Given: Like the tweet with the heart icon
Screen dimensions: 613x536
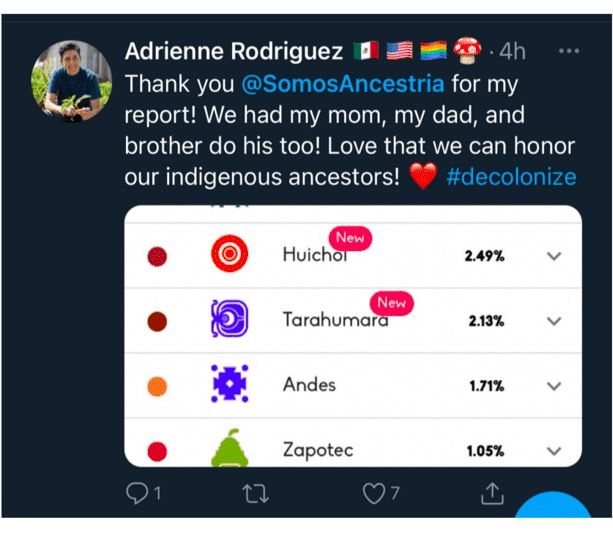Looking at the screenshot, I should tap(374, 493).
